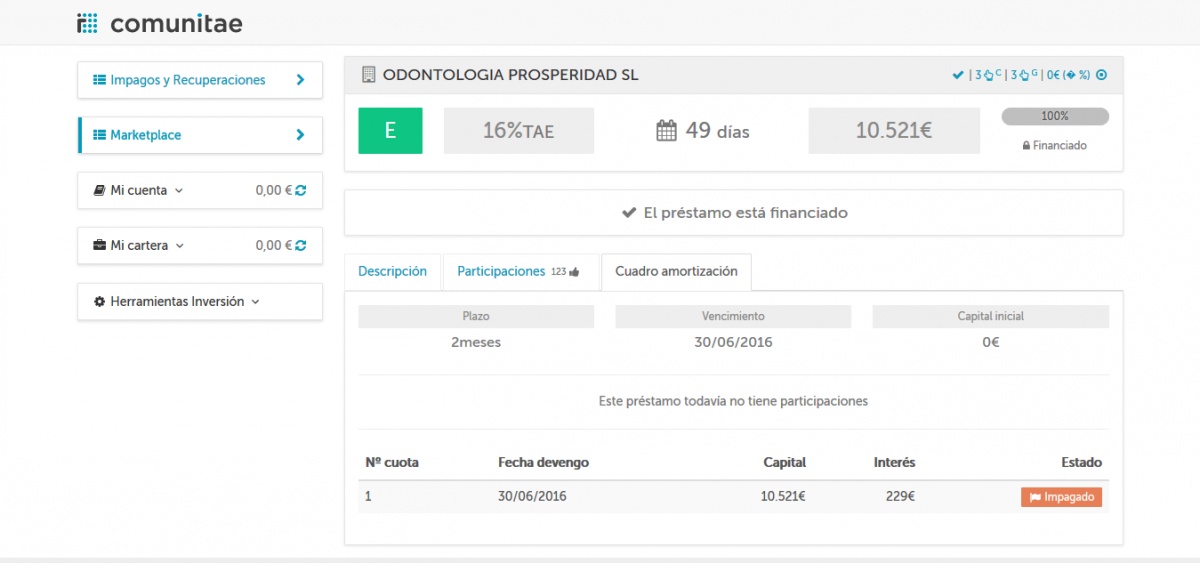Click the orange Impagado status badge

coord(1061,497)
